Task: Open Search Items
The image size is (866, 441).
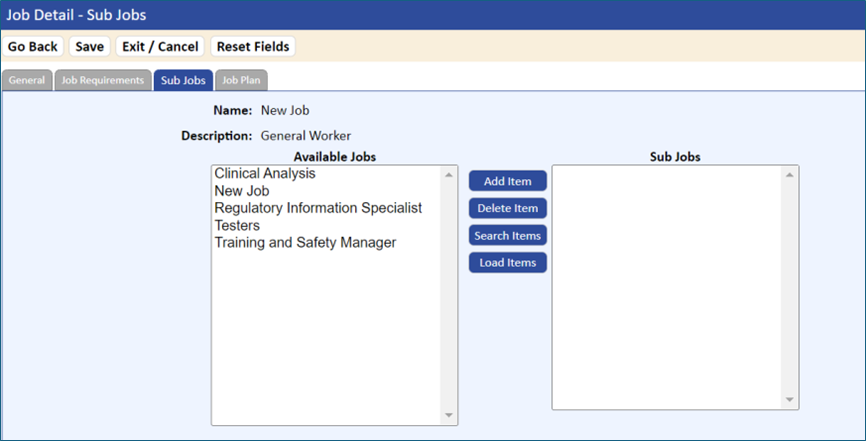Action: (x=508, y=235)
